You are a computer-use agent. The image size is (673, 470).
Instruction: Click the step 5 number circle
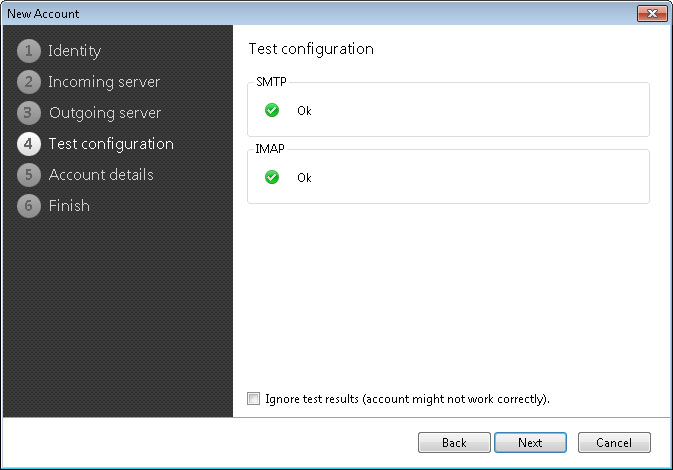(29, 175)
